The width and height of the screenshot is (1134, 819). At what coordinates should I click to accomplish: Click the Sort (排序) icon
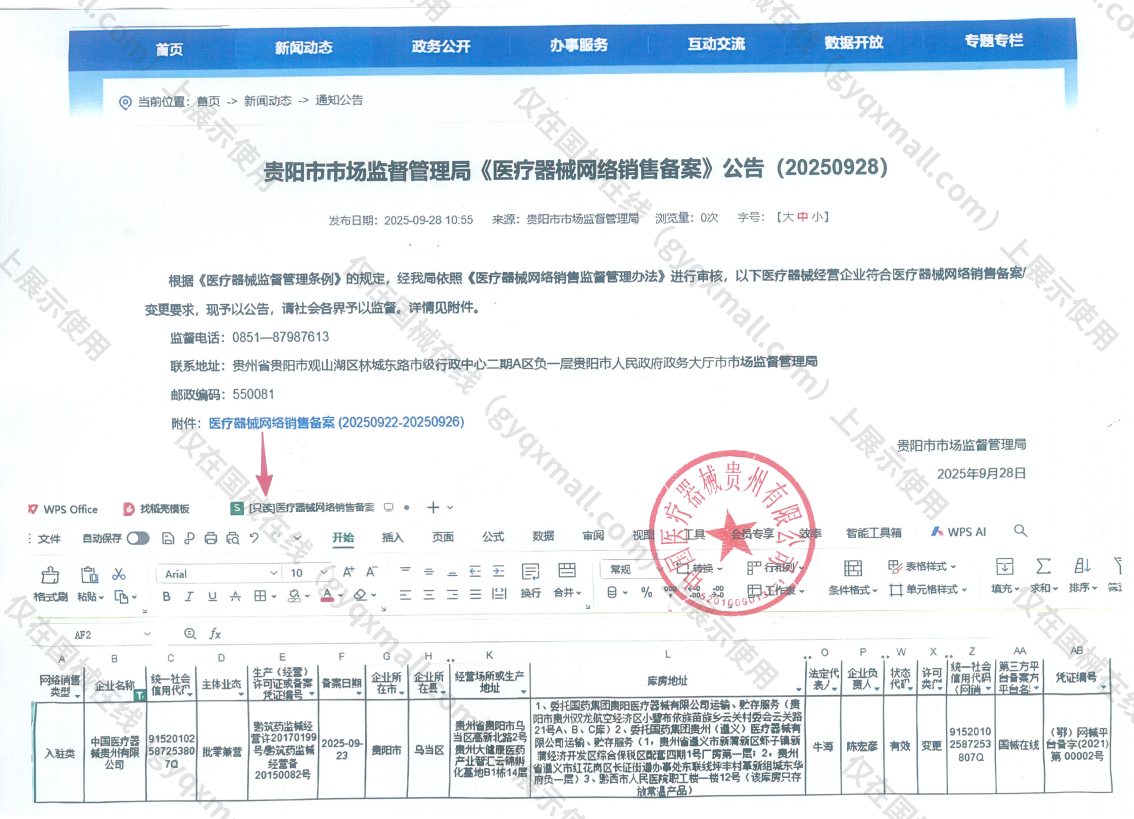pos(1082,566)
